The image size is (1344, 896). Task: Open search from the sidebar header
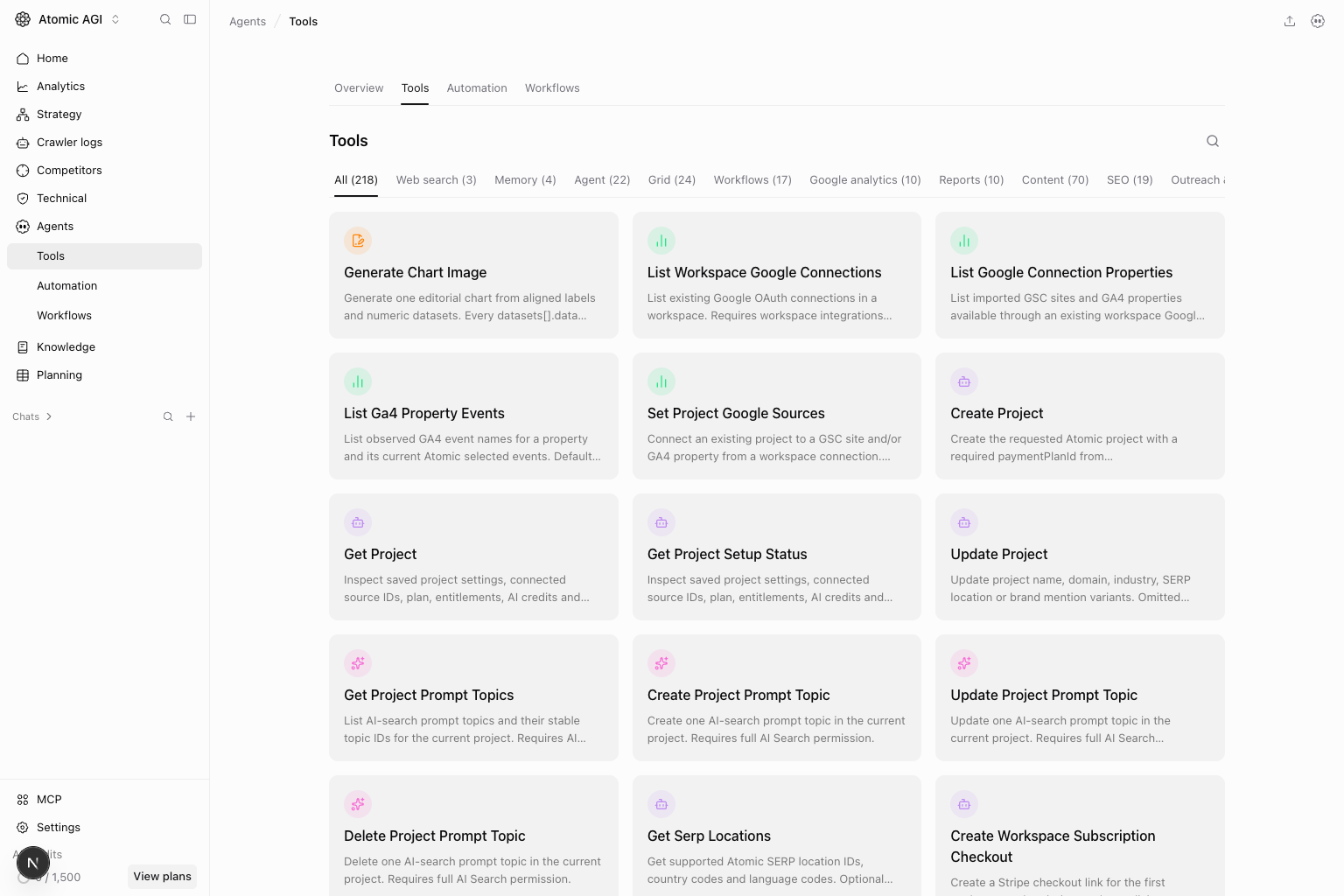165,19
